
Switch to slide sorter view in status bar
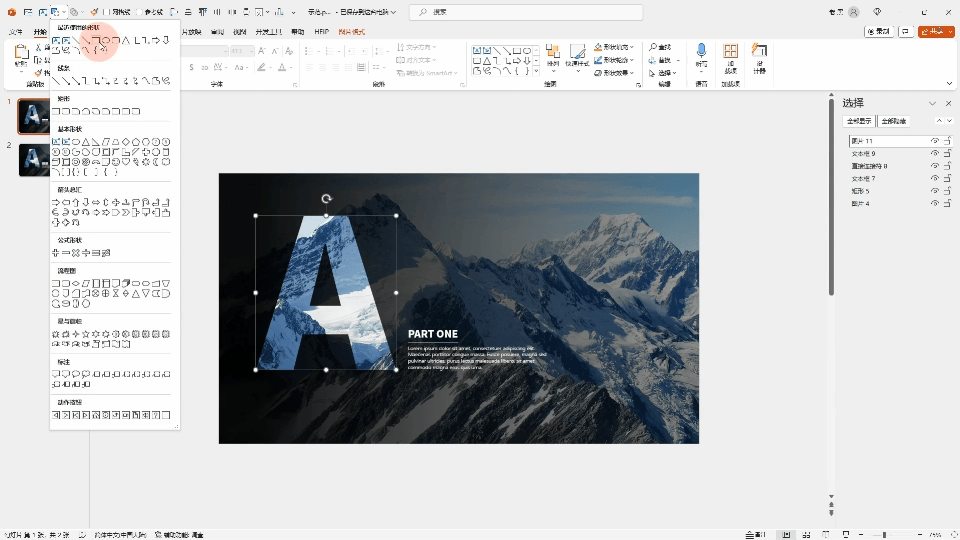(806, 534)
